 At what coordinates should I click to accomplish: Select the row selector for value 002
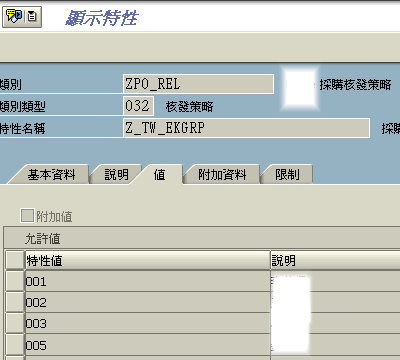click(x=15, y=302)
